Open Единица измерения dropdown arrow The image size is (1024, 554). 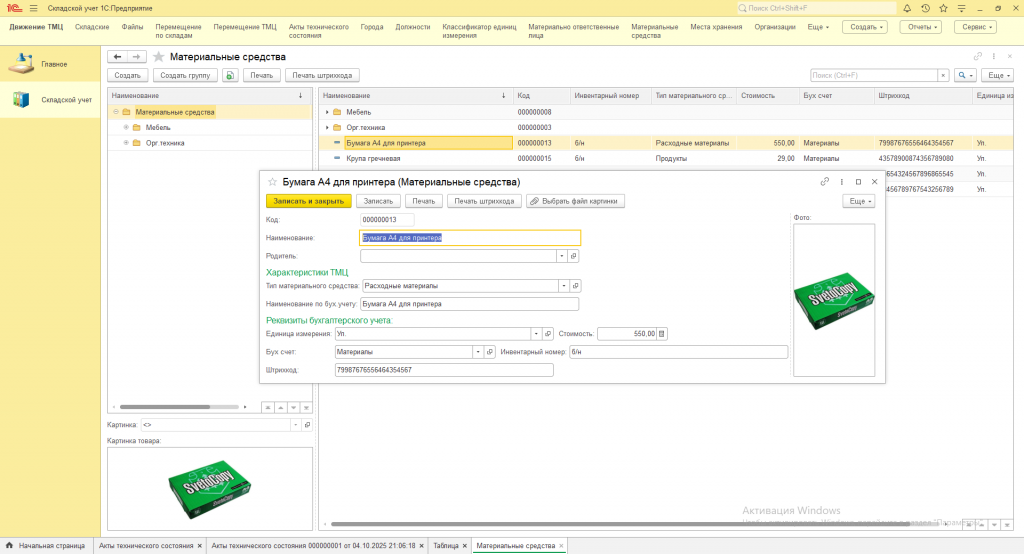click(536, 334)
